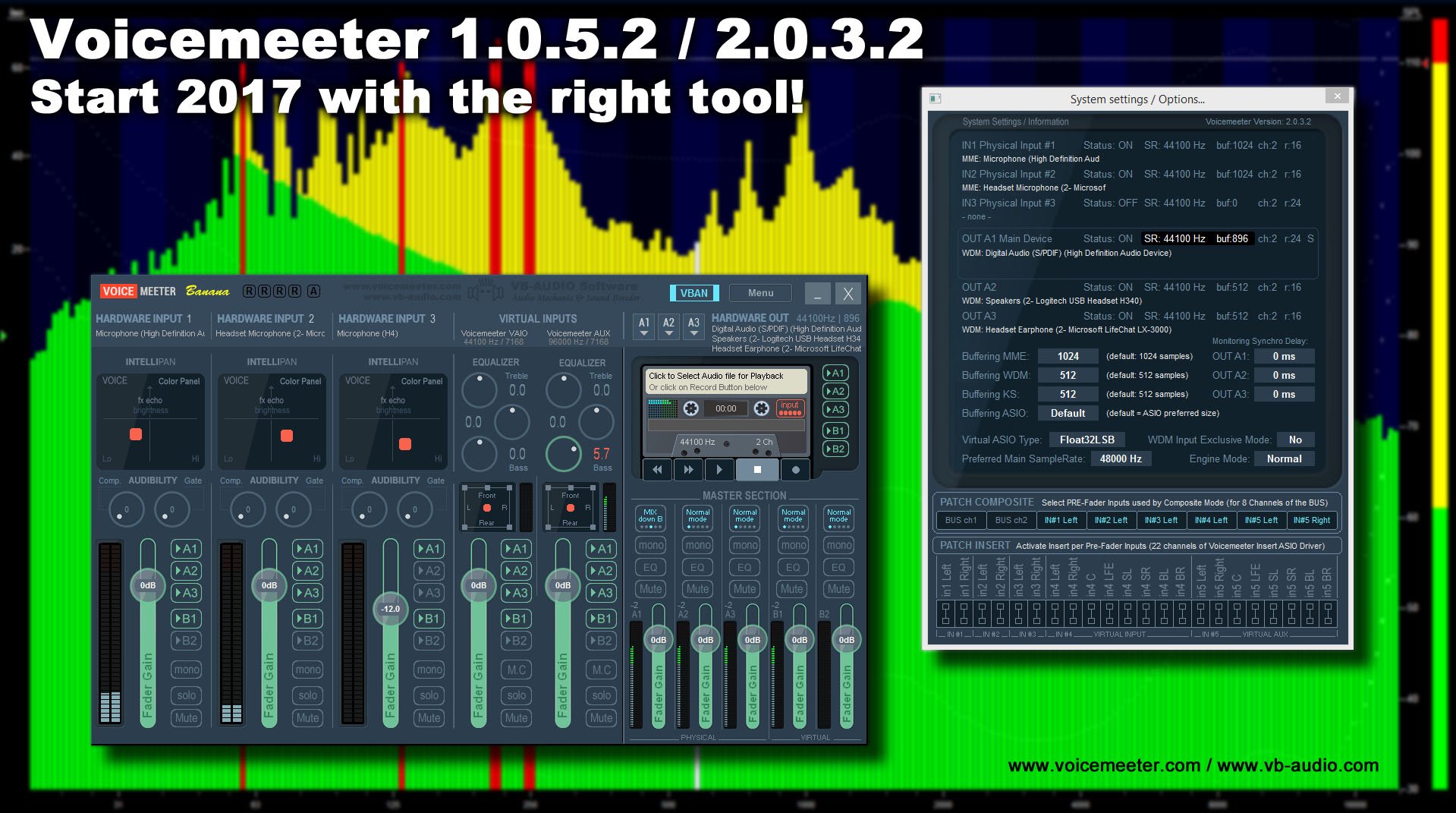1456x813 pixels.
Task: Click the Color Panel label of Hardware Input 1
Action: [179, 381]
